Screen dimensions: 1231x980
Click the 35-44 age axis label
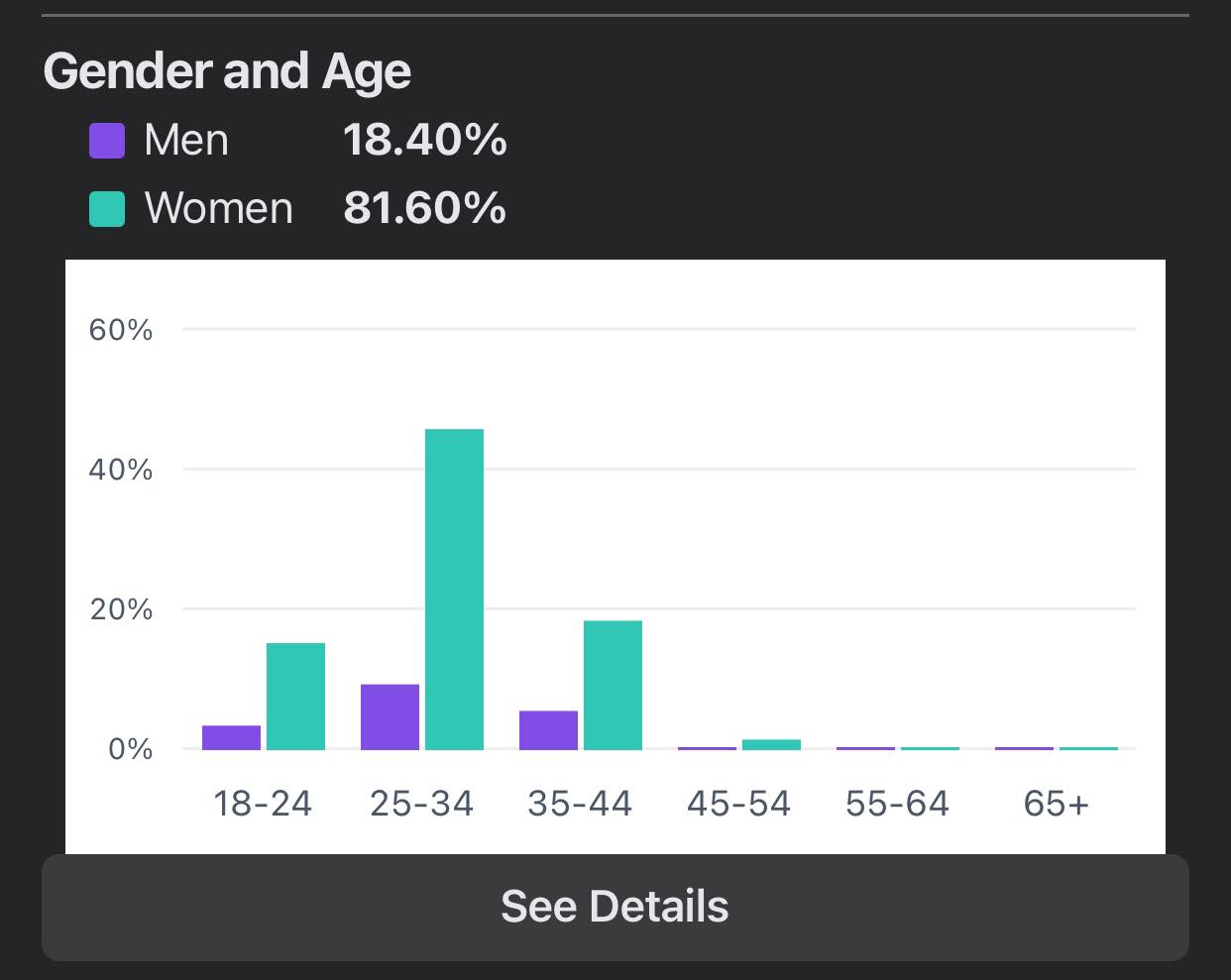pyautogui.click(x=580, y=803)
